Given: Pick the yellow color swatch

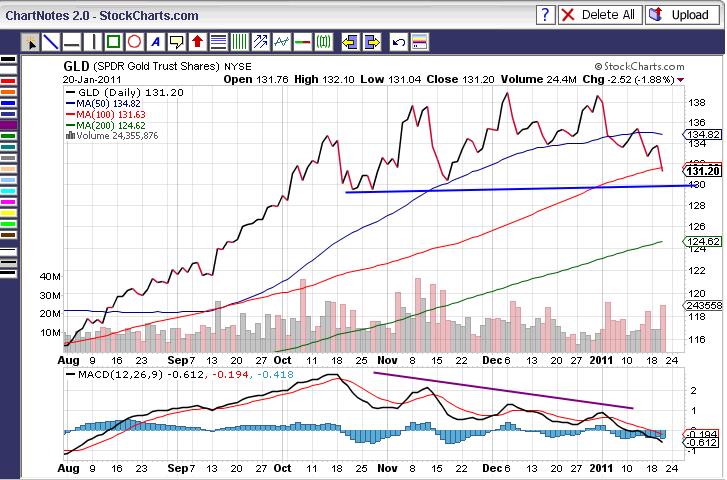Looking at the screenshot, I should pos(9,213).
